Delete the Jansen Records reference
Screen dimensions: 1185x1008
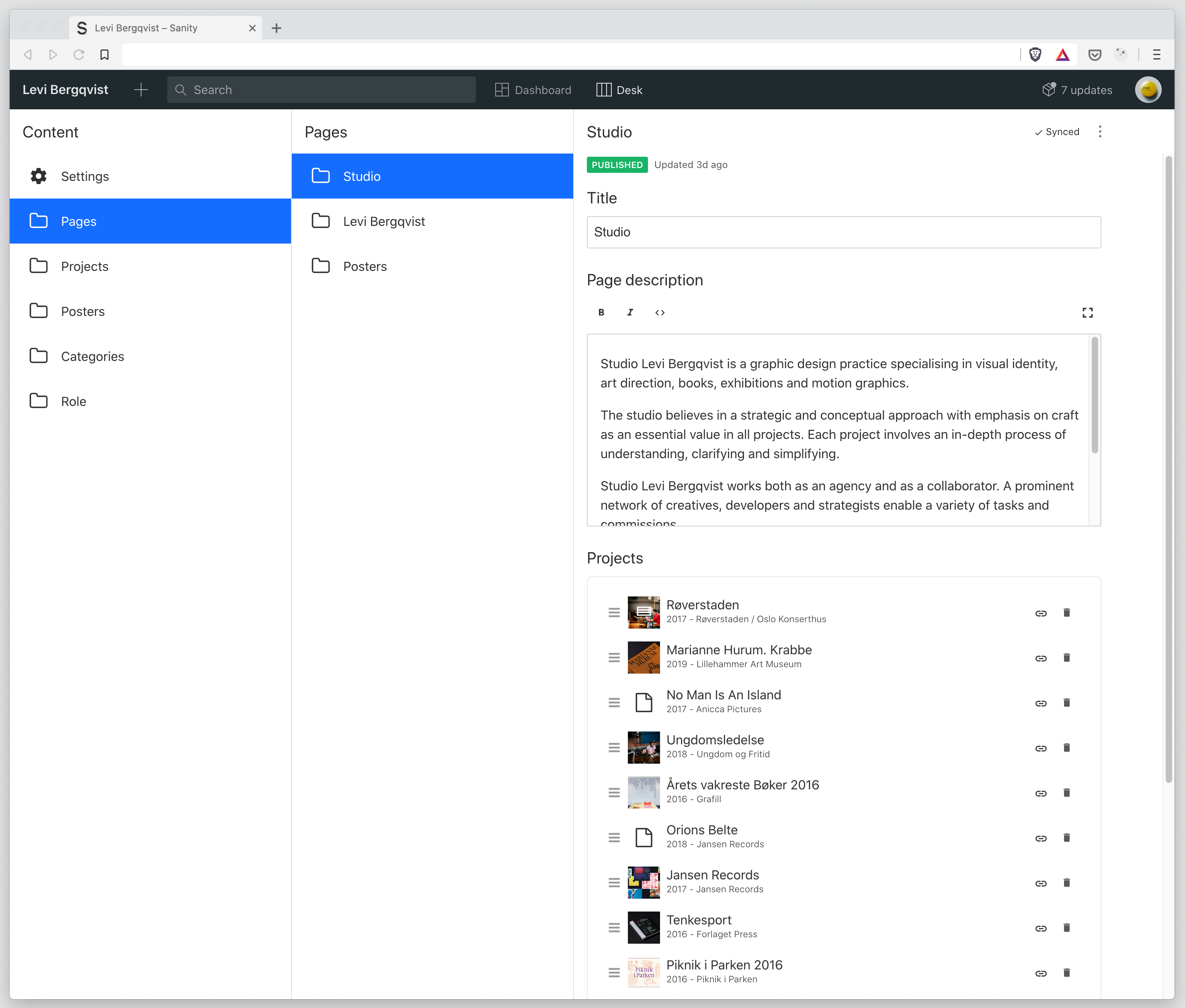pos(1066,883)
